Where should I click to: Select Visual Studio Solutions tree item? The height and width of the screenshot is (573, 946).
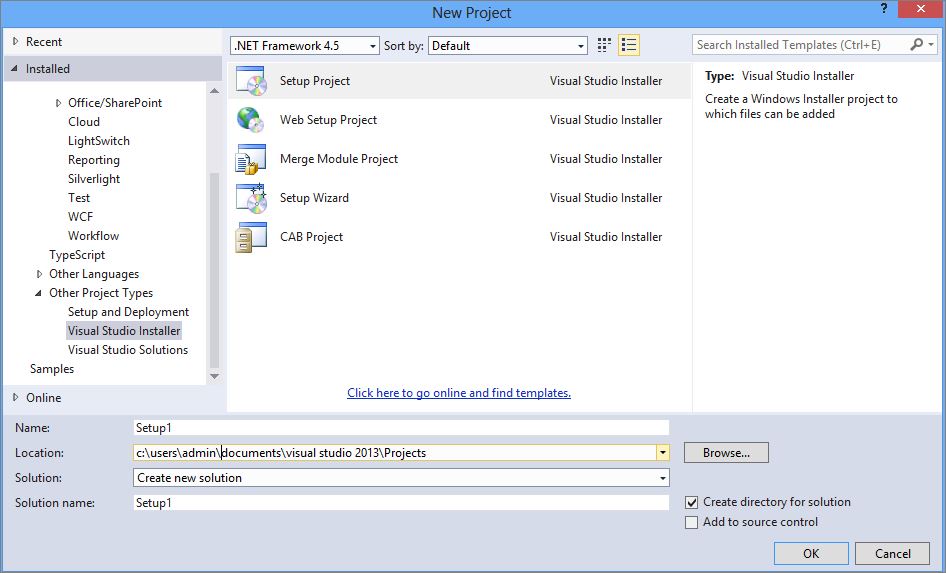coord(128,350)
